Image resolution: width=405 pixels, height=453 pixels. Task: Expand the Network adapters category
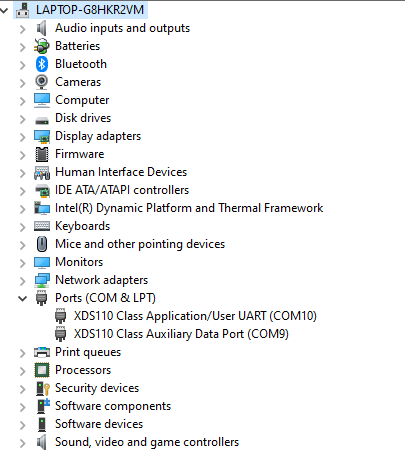[23, 281]
